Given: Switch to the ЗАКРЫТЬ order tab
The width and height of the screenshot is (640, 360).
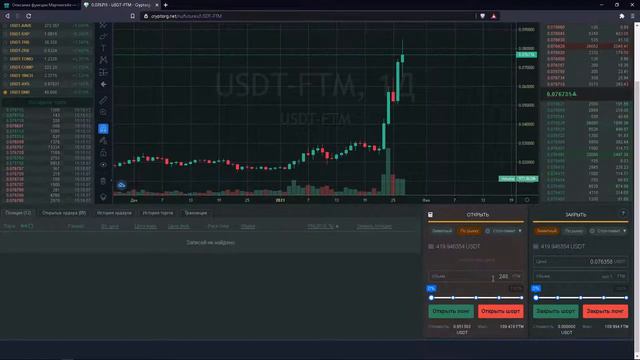Looking at the screenshot, I should [x=576, y=215].
